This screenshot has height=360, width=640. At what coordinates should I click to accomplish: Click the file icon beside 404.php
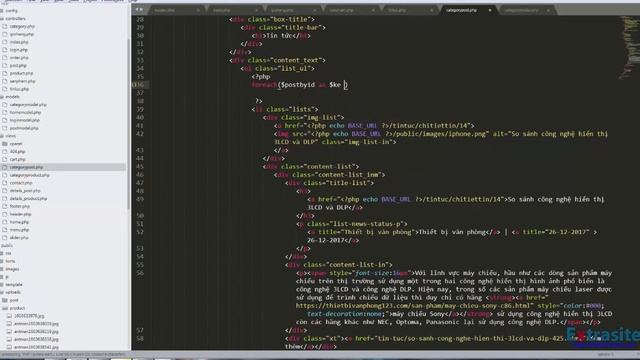[5, 151]
